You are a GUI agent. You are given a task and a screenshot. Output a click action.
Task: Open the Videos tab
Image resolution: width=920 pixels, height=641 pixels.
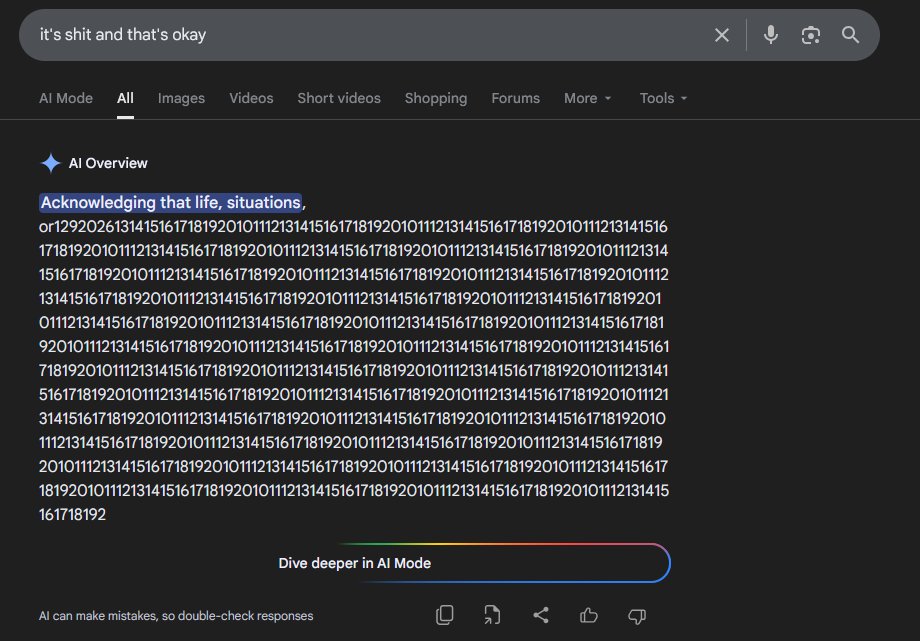pos(251,98)
